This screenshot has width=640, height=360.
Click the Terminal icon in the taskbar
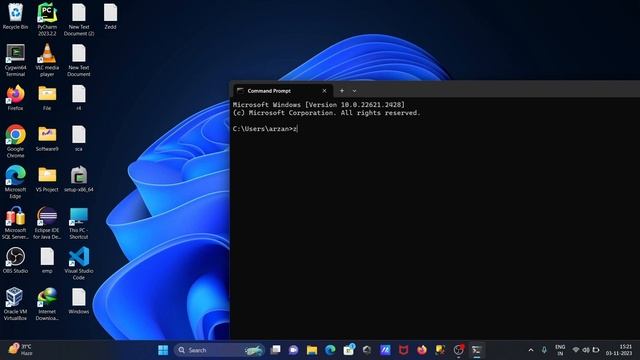(x=476, y=350)
